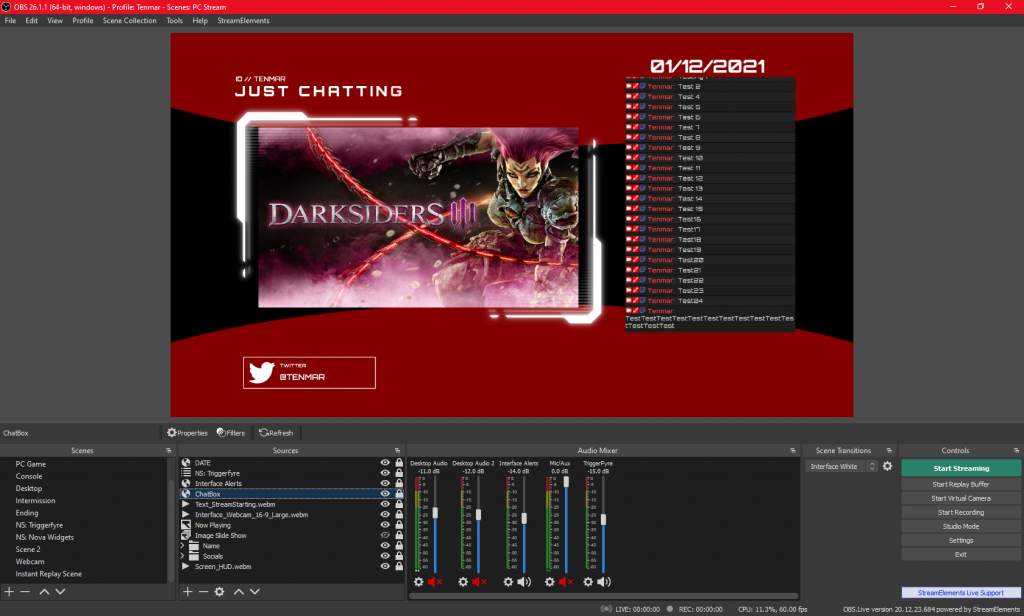Remove selected scene with minus icon
The height and width of the screenshot is (616, 1024).
pos(25,591)
